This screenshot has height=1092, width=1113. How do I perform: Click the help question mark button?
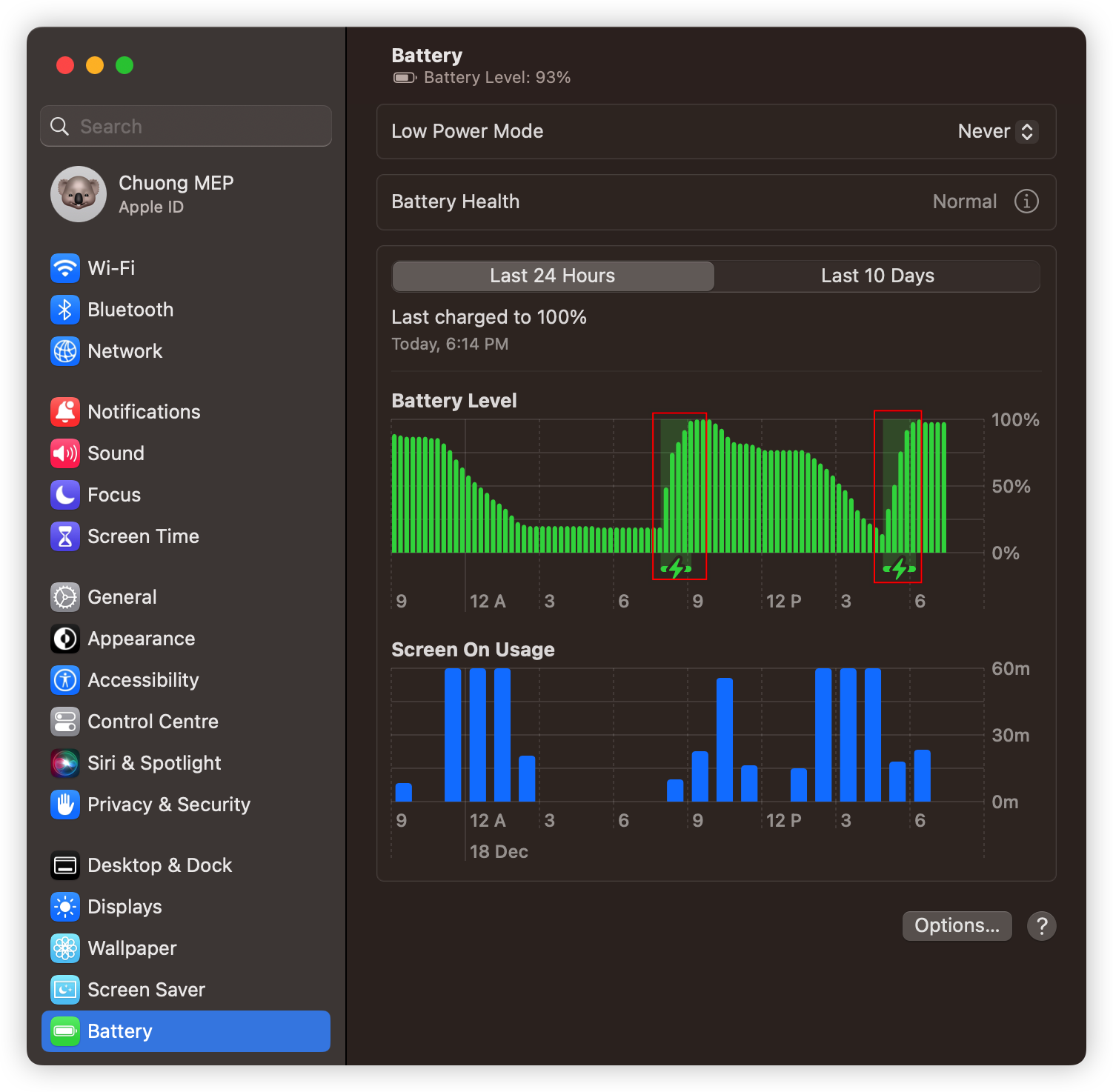(1041, 926)
